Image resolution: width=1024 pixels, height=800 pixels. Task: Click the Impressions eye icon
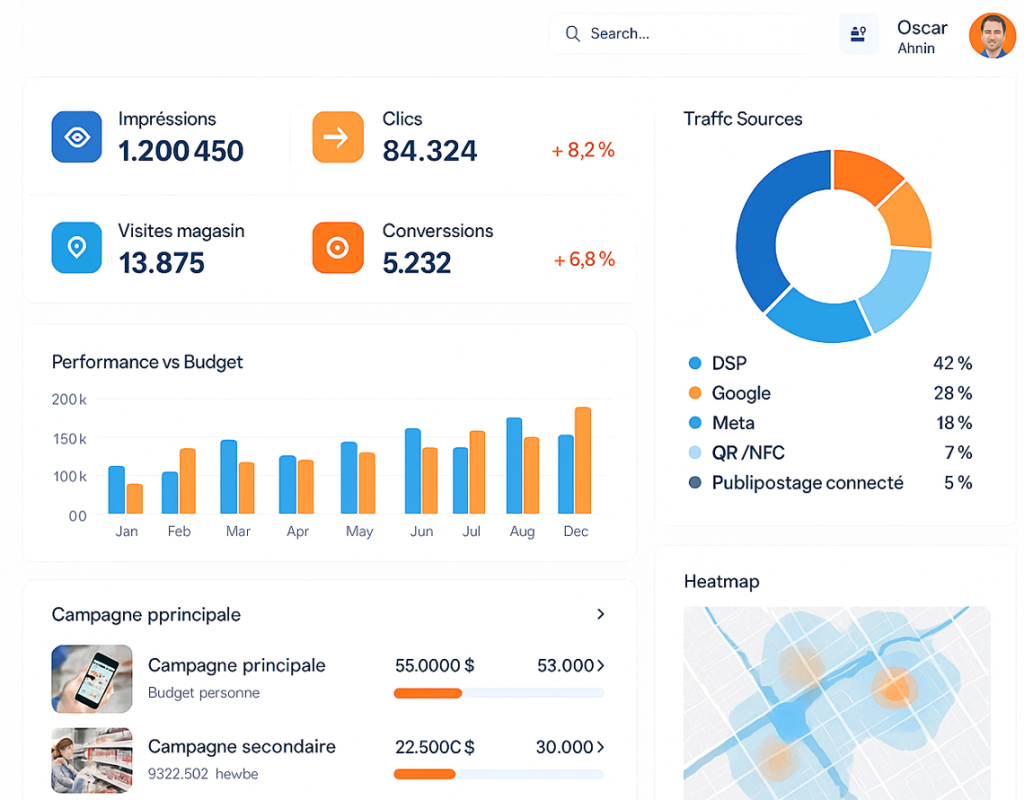pos(77,137)
